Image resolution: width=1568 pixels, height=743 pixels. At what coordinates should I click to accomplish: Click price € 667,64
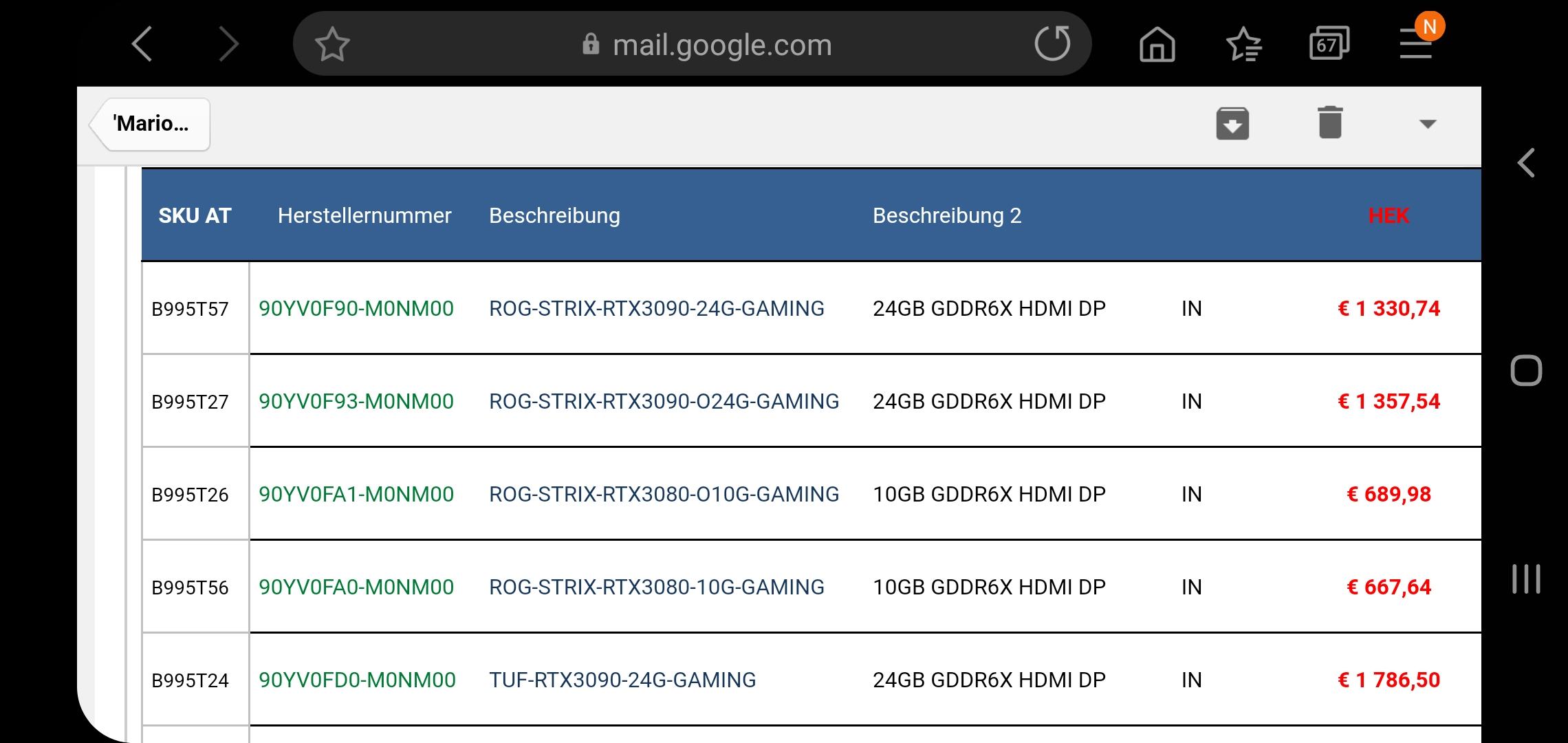1389,588
